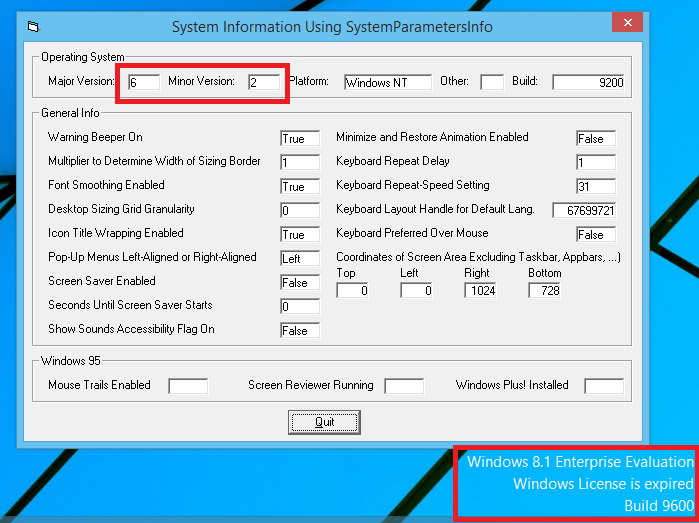Click the Left coordinate field
The height and width of the screenshot is (523, 699).
(x=416, y=291)
